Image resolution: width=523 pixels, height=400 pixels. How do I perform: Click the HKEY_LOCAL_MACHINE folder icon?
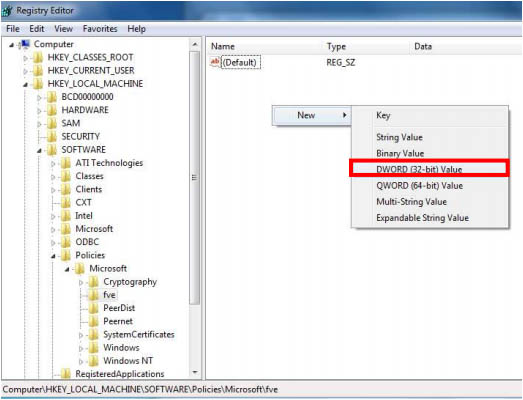pyautogui.click(x=38, y=84)
